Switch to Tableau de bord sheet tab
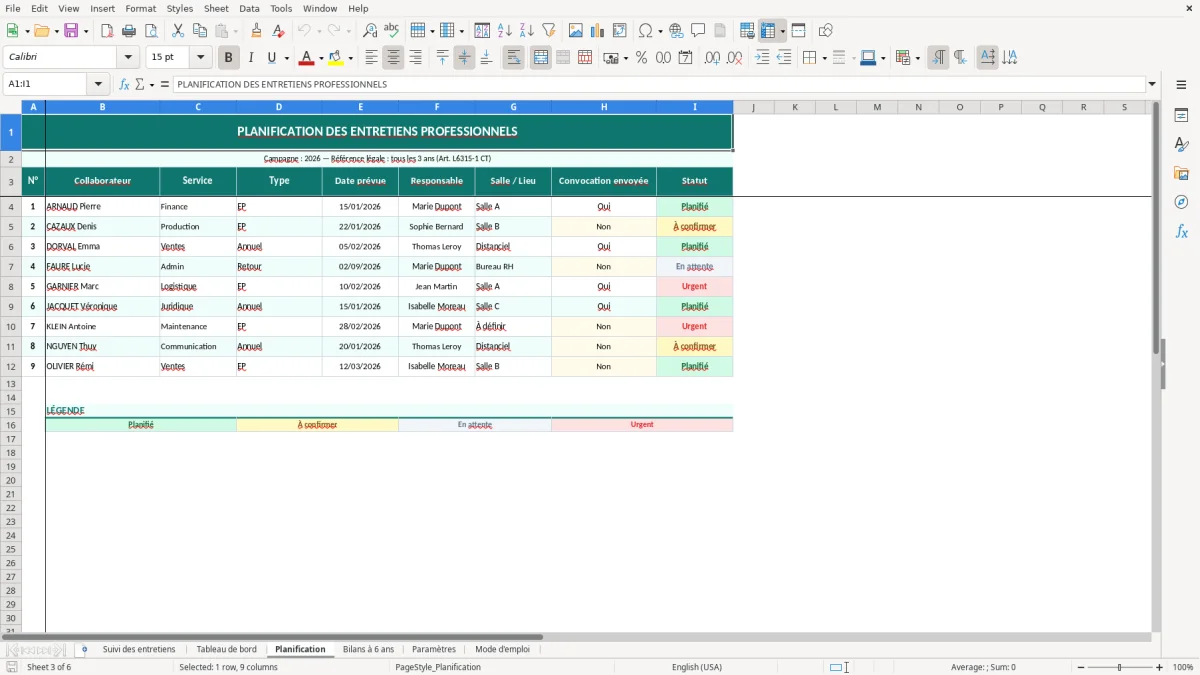 227,649
